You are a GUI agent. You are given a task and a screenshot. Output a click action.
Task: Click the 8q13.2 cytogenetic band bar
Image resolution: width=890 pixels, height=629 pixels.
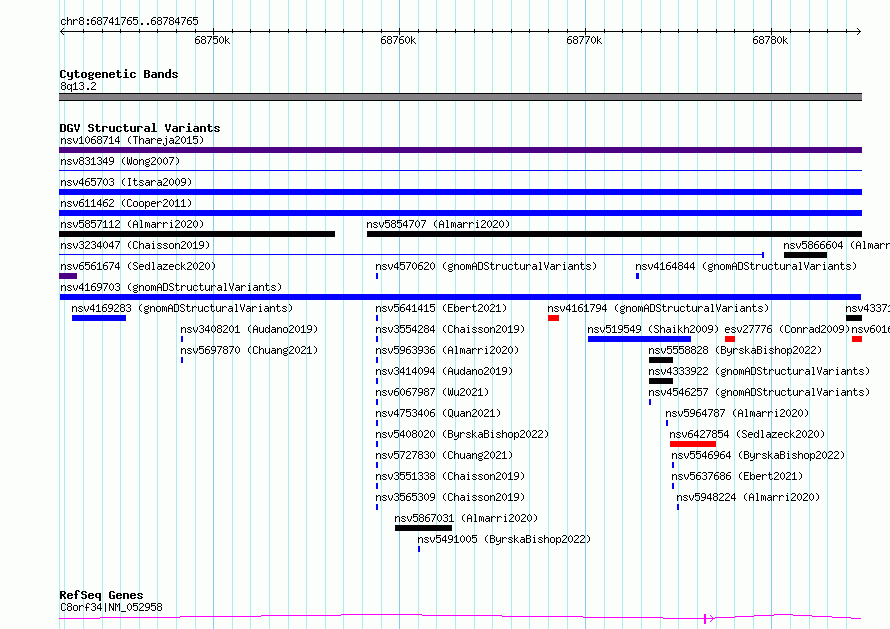pyautogui.click(x=460, y=97)
